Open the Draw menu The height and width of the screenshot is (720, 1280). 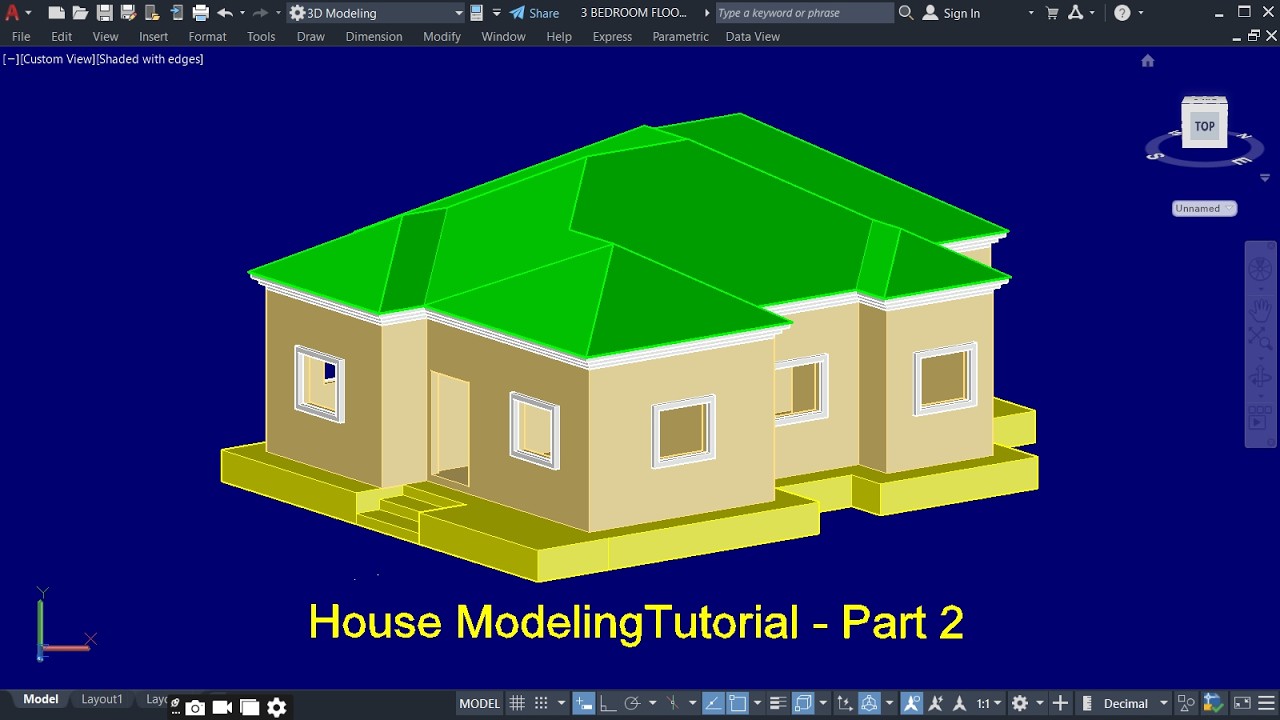click(x=310, y=36)
